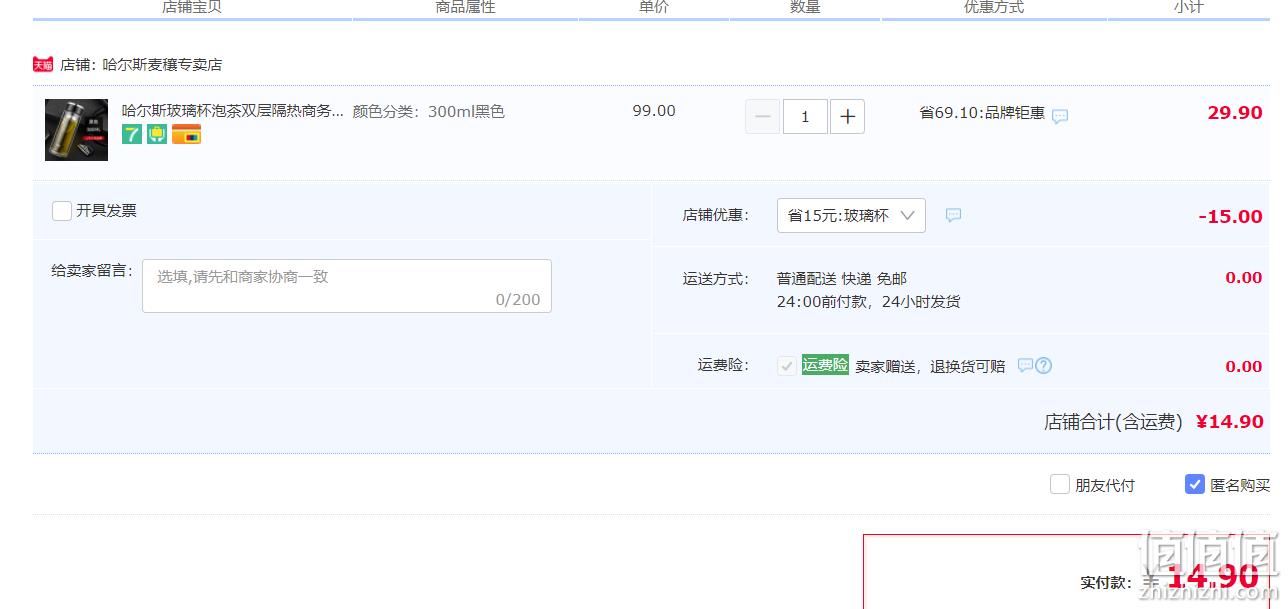
Task: Expand the 店铺优惠 省15元:玻璃杯 dropdown
Action: click(x=851, y=215)
